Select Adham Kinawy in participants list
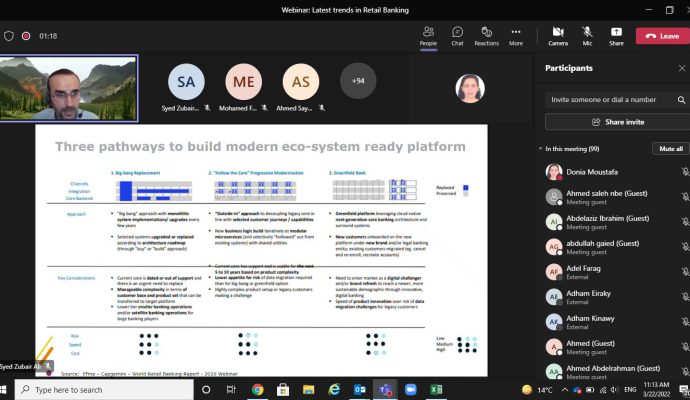This screenshot has width=690, height=400. (x=600, y=321)
